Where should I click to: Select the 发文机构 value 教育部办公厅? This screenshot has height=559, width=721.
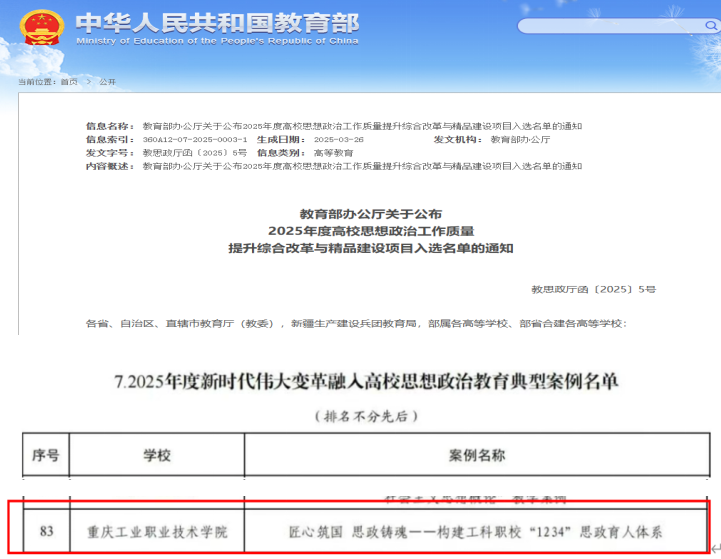click(x=520, y=139)
